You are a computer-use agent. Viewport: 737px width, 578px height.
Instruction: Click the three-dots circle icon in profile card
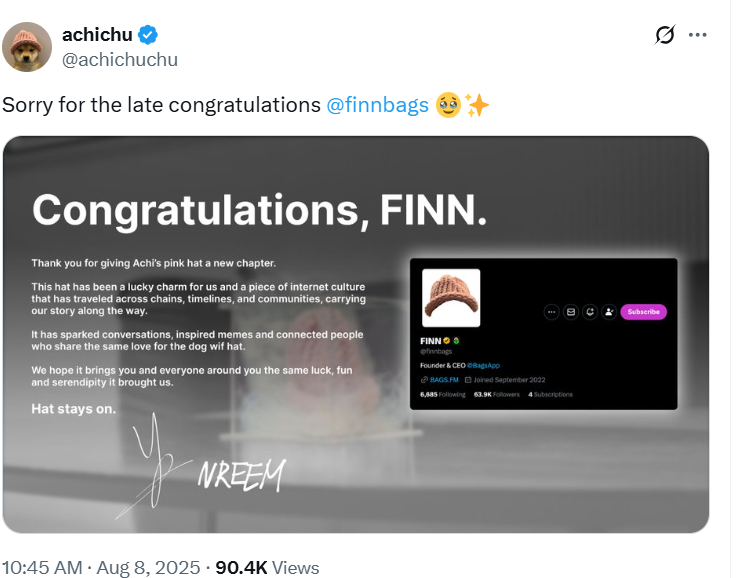tap(551, 312)
